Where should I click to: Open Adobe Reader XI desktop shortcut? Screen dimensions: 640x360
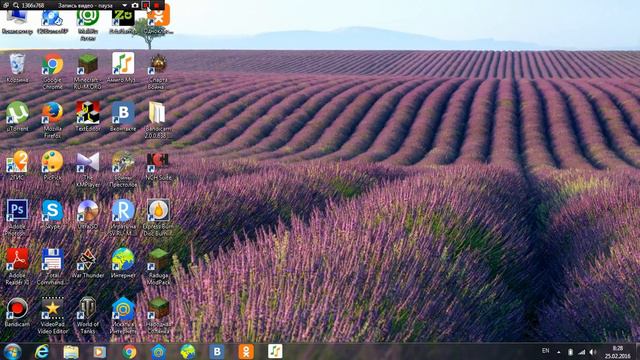tap(17, 260)
